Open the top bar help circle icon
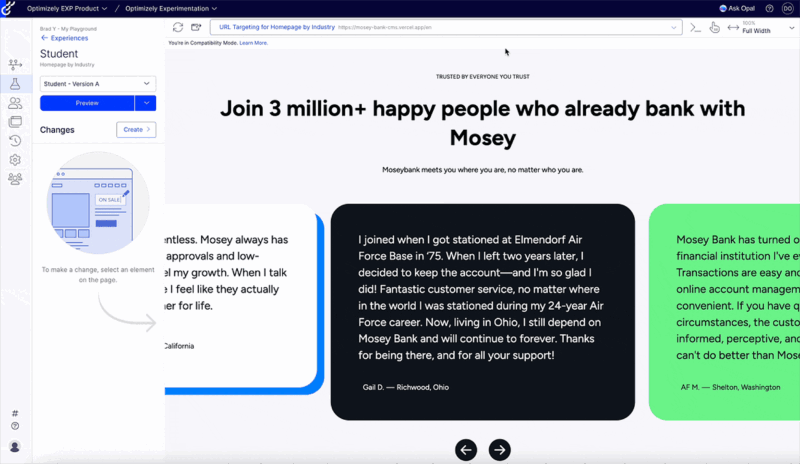 coord(769,8)
